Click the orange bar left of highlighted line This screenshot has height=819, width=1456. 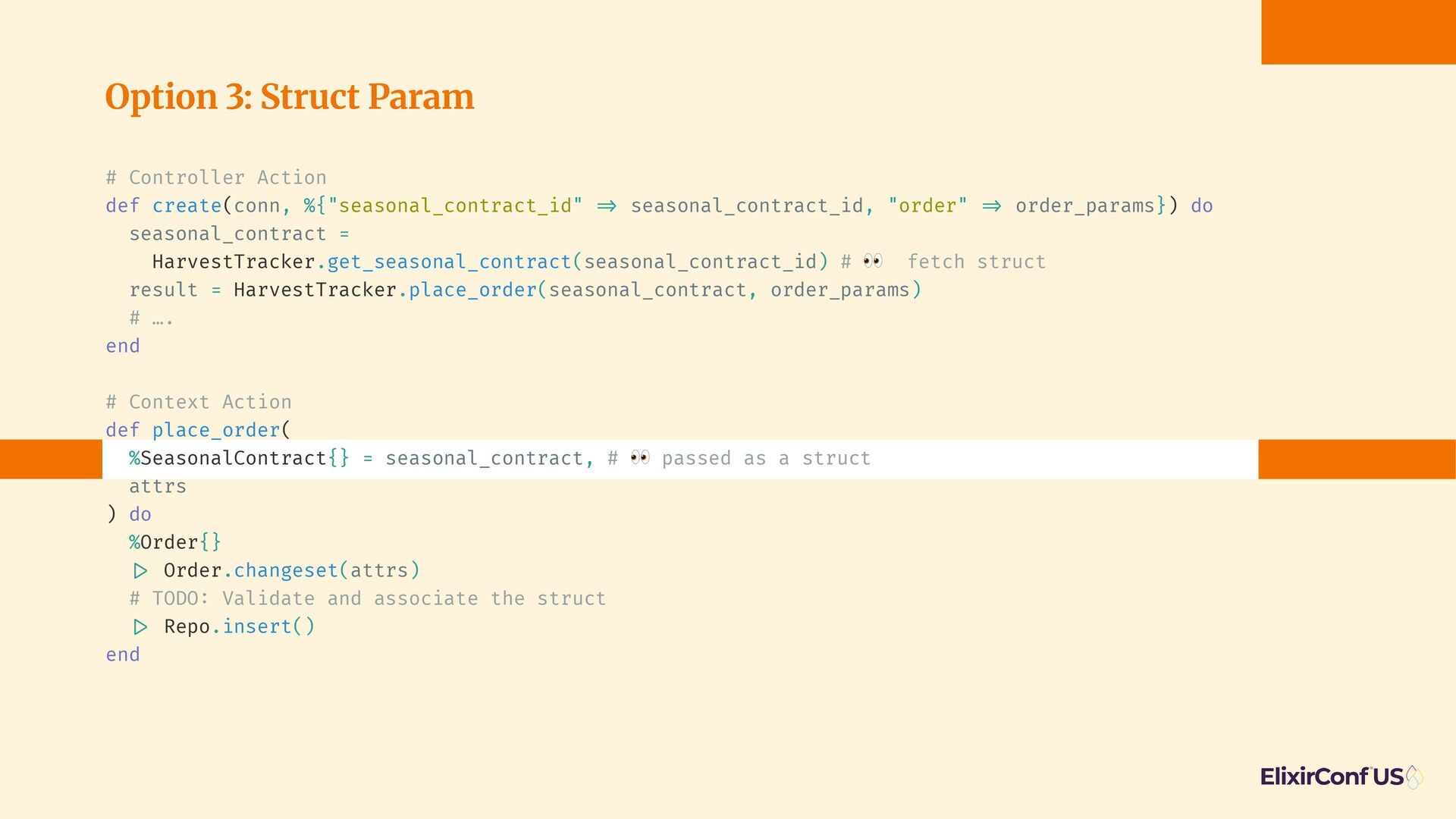(x=51, y=459)
